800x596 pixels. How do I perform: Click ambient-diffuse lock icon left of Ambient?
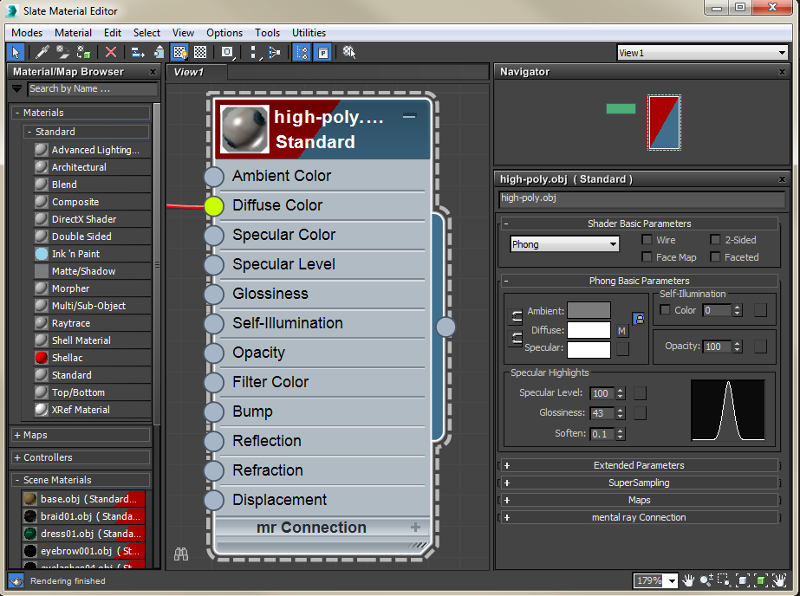click(x=517, y=317)
